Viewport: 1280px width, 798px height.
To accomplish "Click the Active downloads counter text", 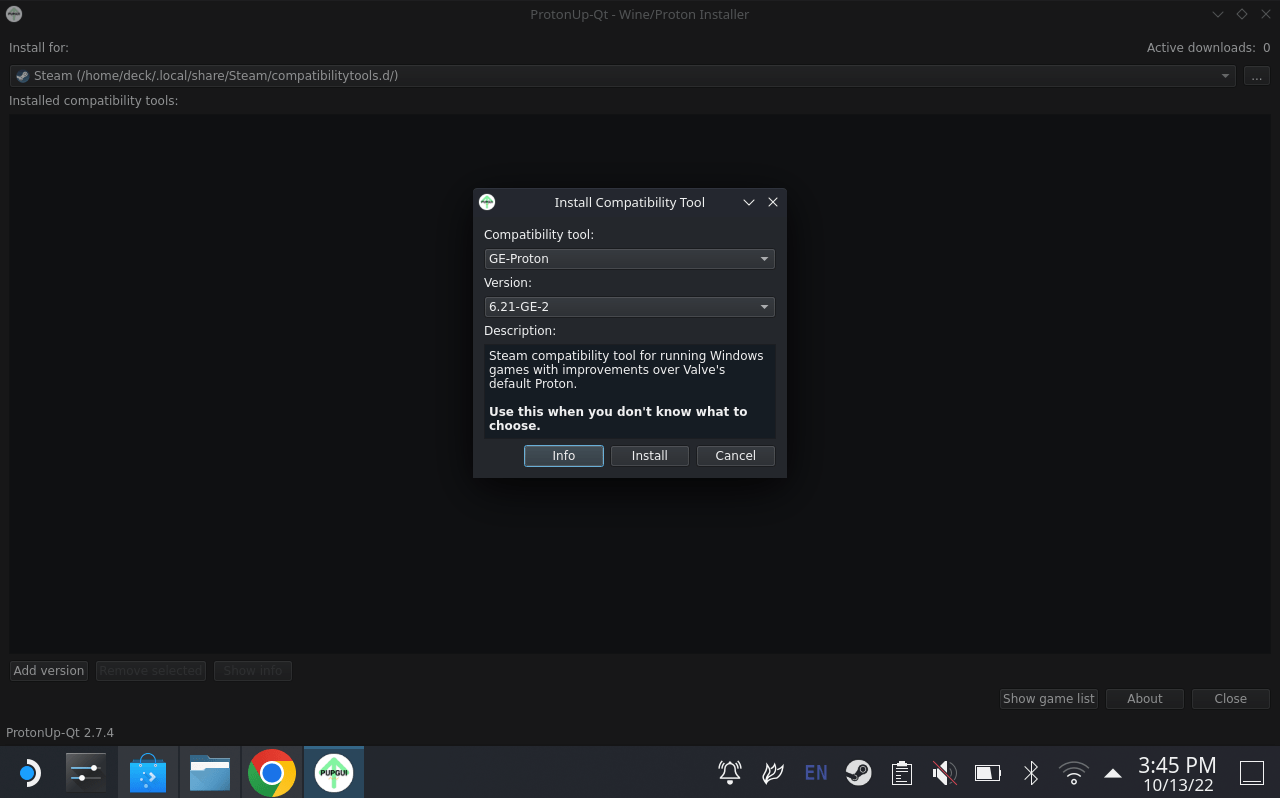I will click(x=1209, y=48).
